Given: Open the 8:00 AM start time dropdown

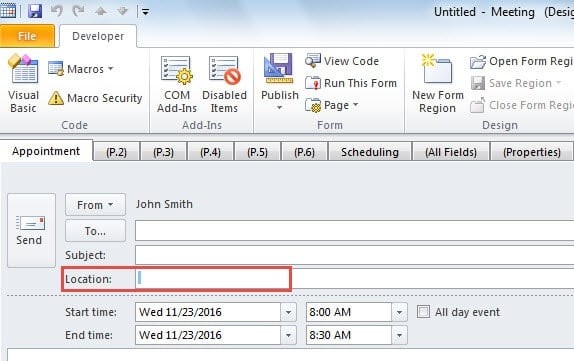Looking at the screenshot, I should [x=399, y=312].
